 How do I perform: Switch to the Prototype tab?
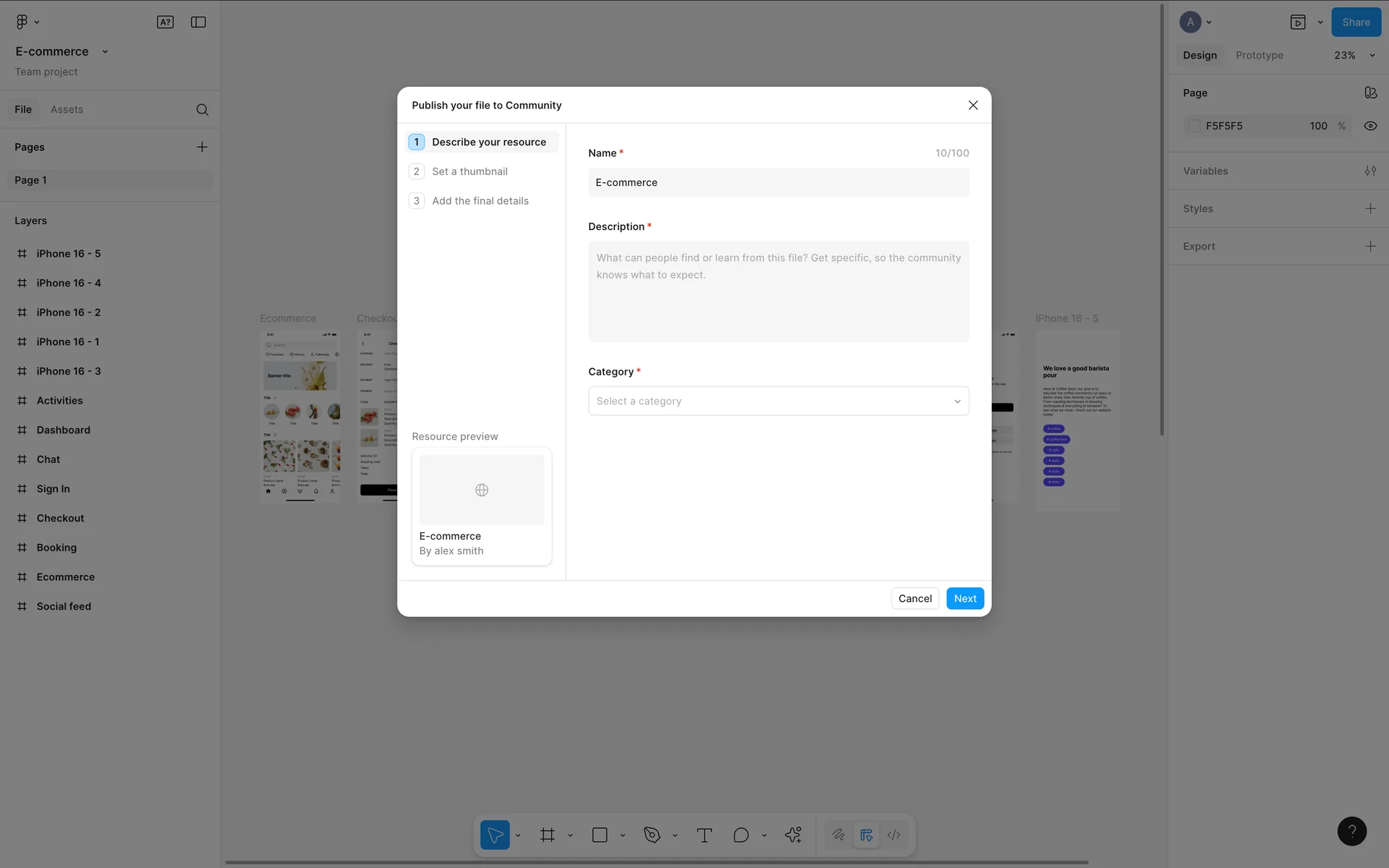coord(1259,55)
